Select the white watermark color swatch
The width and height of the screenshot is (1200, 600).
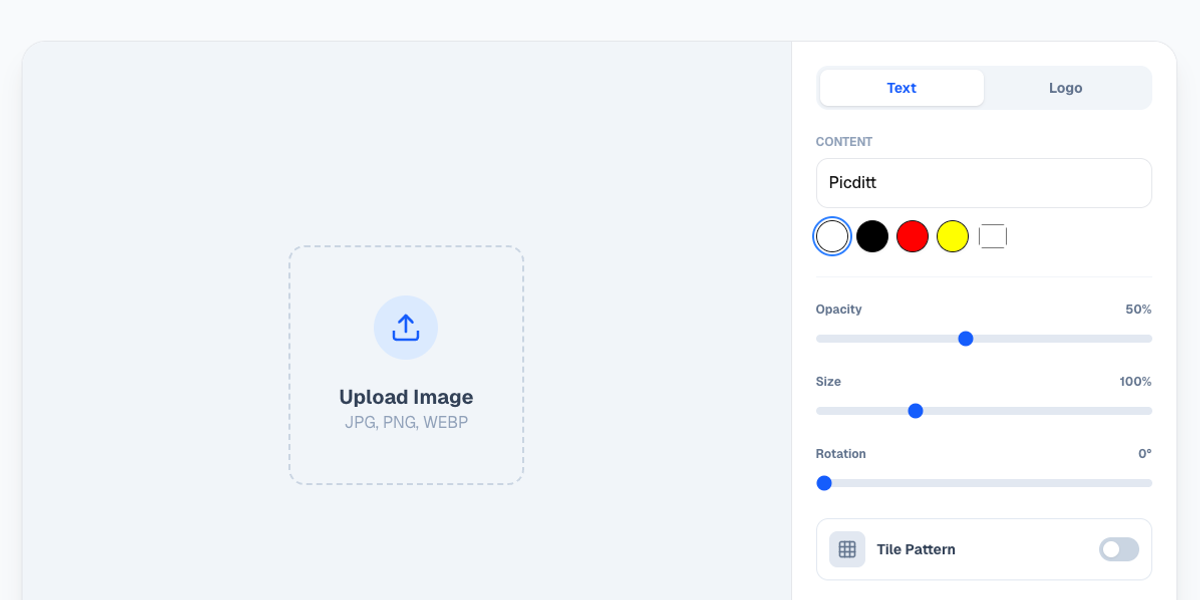832,236
